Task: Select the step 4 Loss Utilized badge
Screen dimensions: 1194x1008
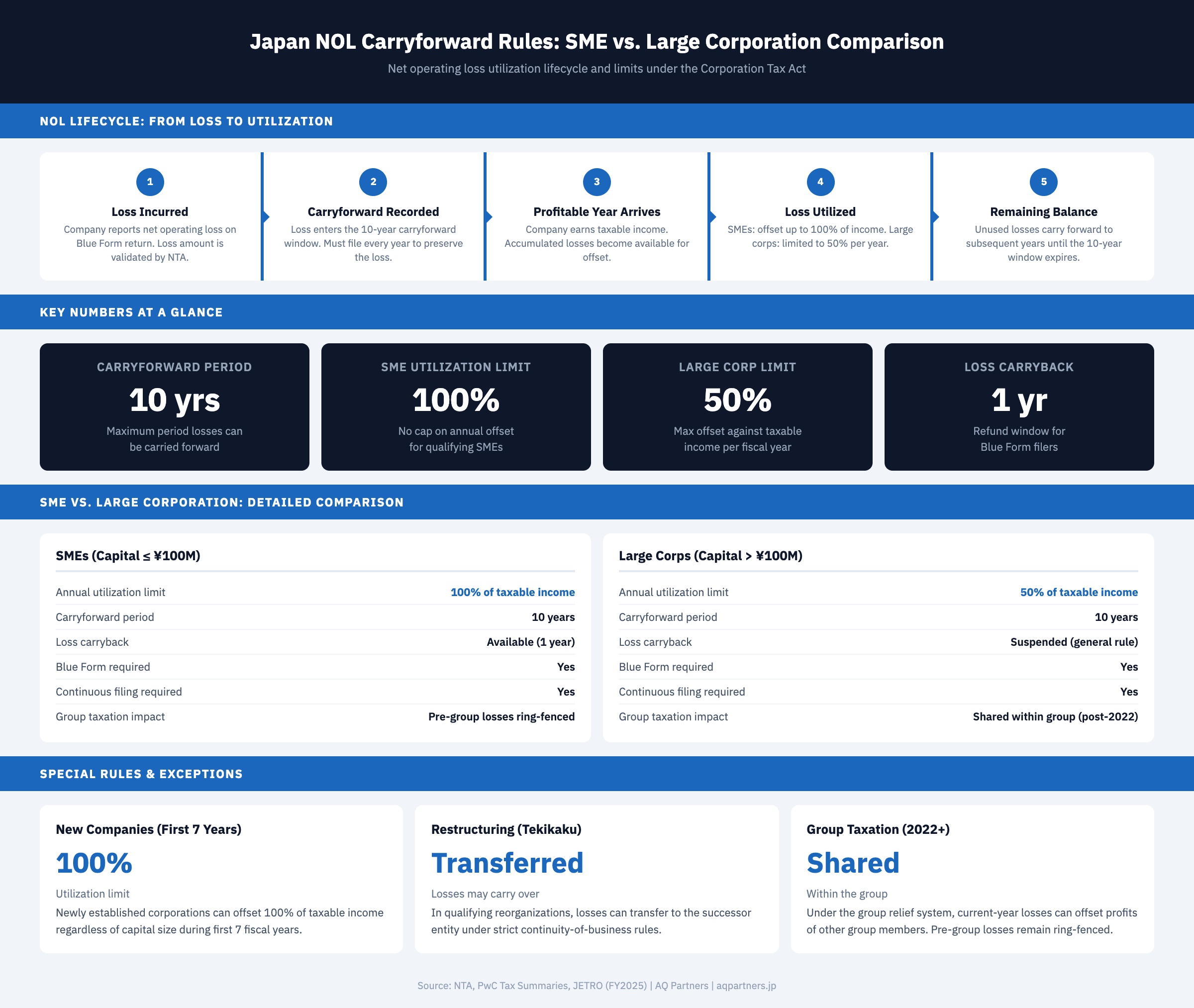Action: 820,181
